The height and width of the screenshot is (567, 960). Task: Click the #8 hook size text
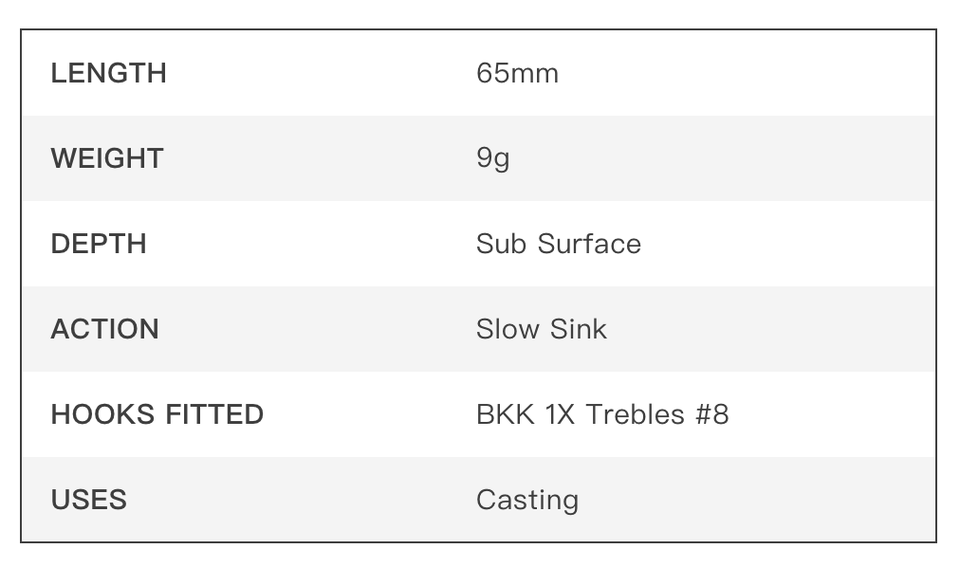pos(710,414)
